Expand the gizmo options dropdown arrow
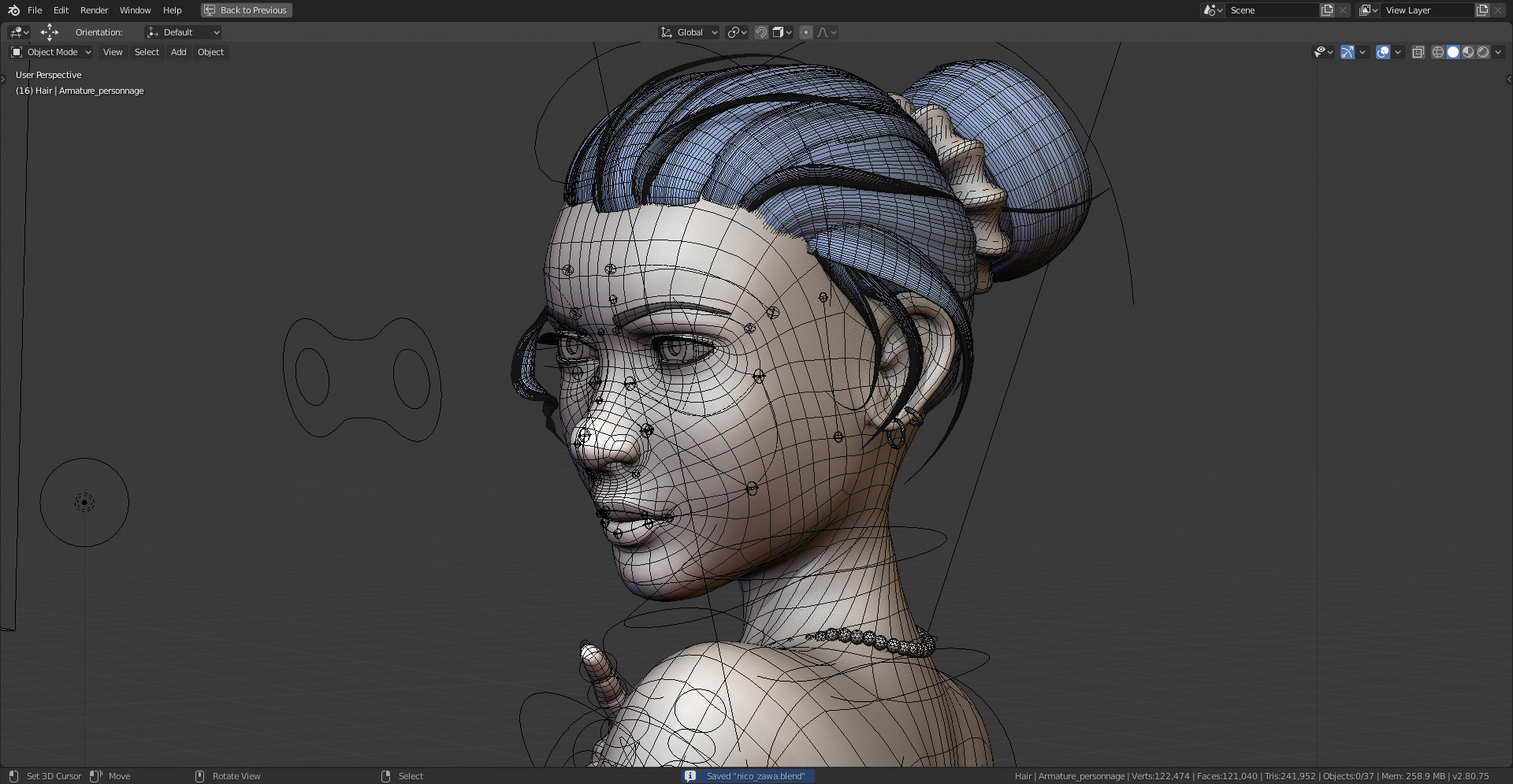The width and height of the screenshot is (1513, 784). [x=1362, y=52]
